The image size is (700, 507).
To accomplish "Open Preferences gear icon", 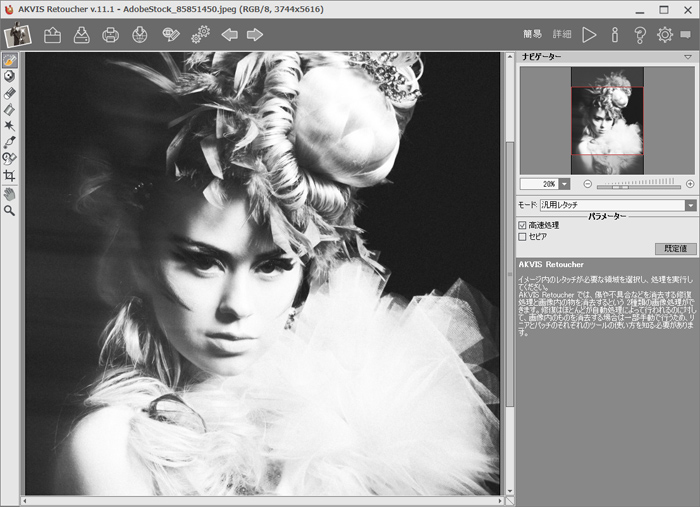I will pyautogui.click(x=665, y=35).
